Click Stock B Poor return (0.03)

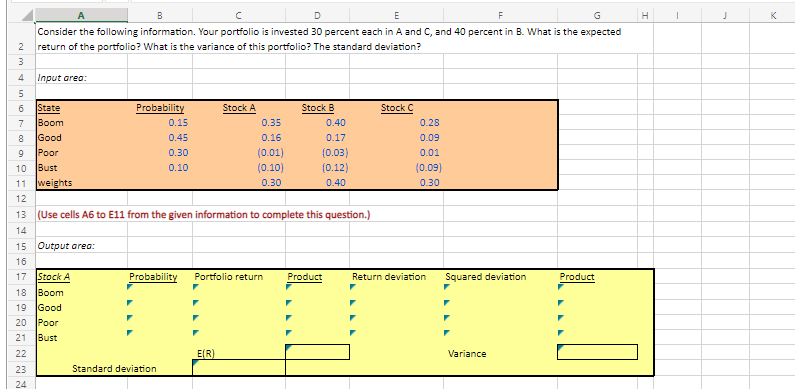pyautogui.click(x=335, y=153)
